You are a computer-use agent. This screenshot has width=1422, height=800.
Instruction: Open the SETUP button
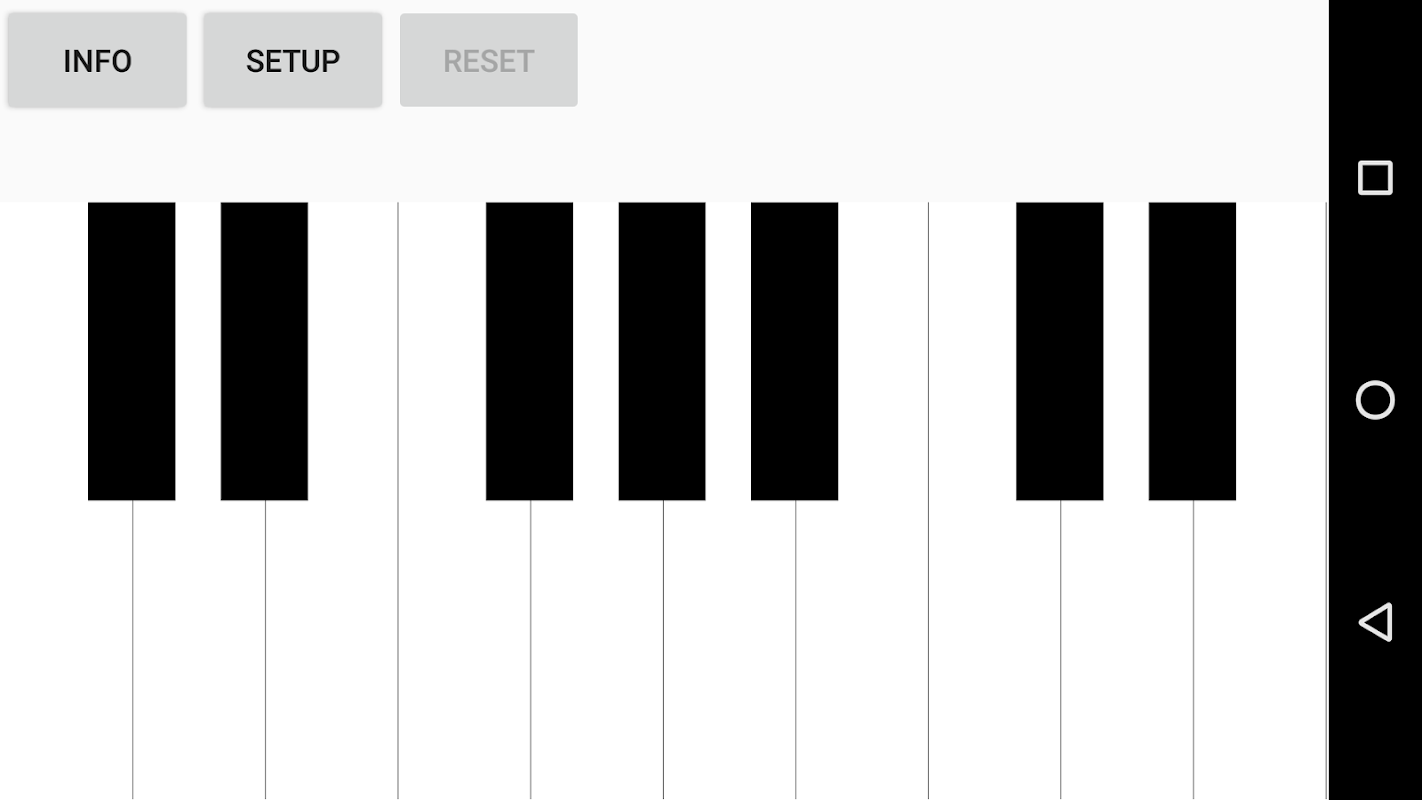click(293, 61)
